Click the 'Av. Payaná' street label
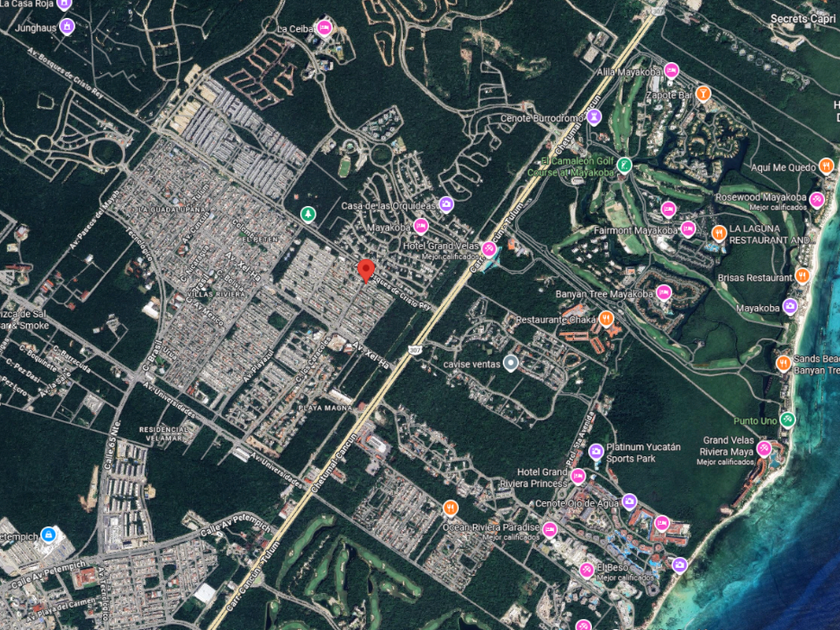The width and height of the screenshot is (840, 630). pyautogui.click(x=259, y=367)
